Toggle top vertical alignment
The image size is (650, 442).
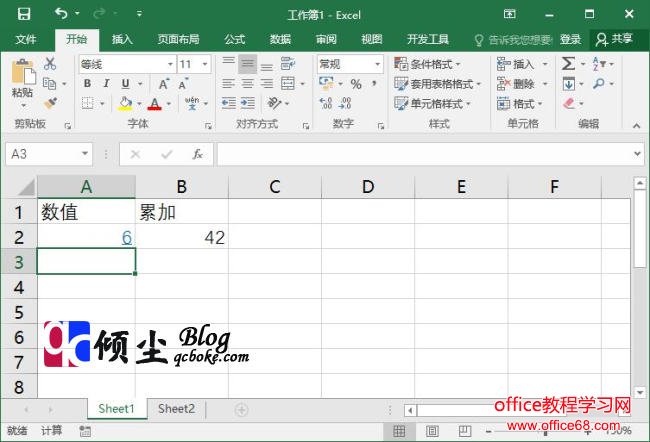pos(228,61)
